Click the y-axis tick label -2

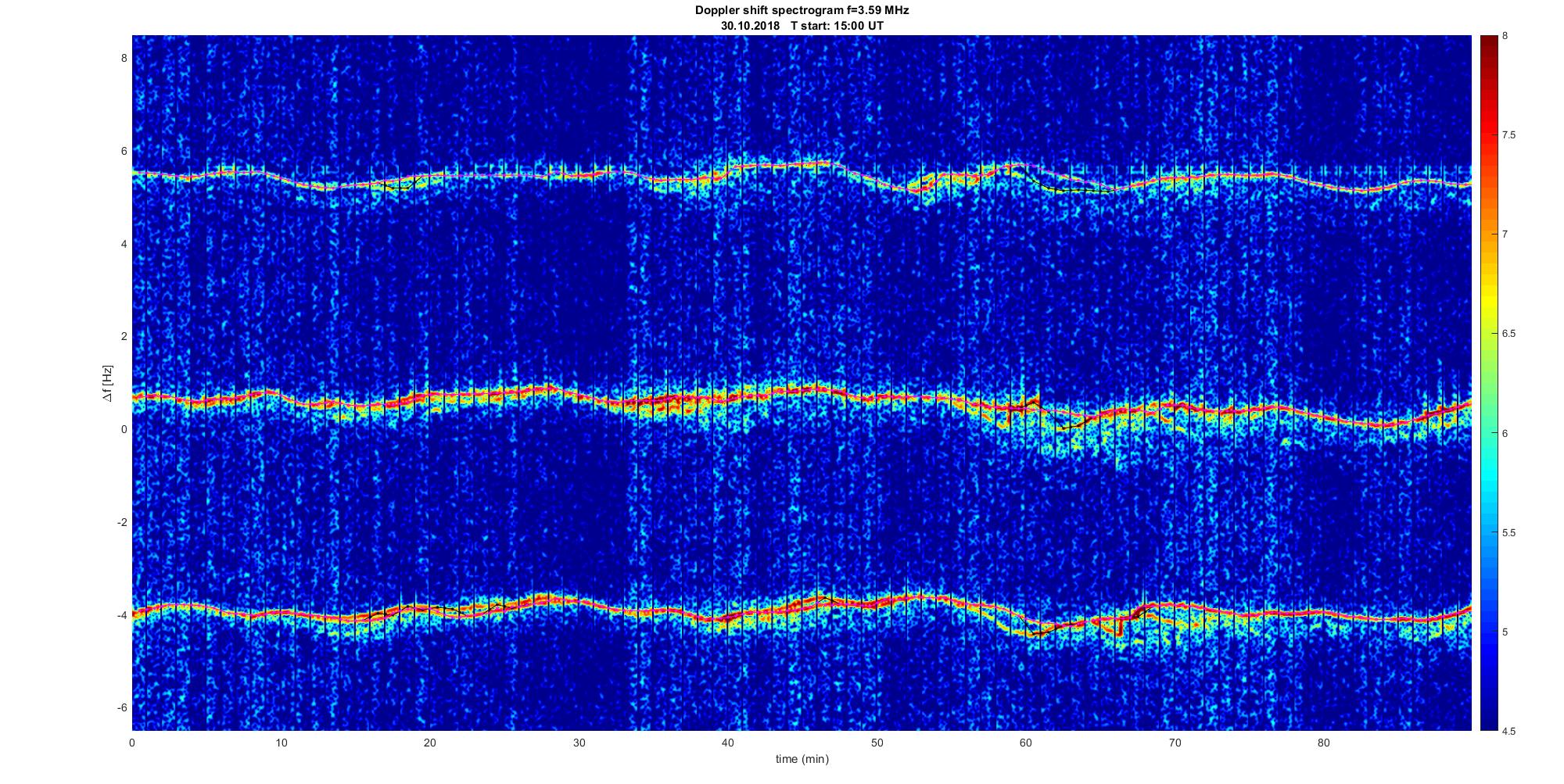pyautogui.click(x=122, y=522)
